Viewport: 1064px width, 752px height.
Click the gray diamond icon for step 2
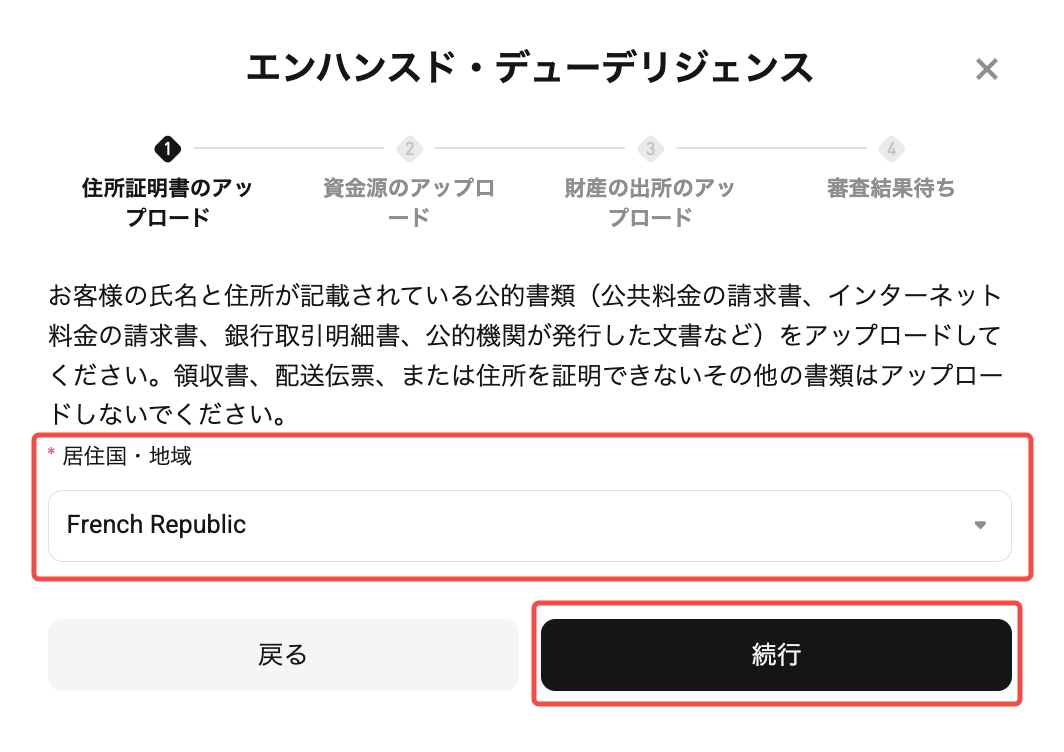[x=409, y=150]
